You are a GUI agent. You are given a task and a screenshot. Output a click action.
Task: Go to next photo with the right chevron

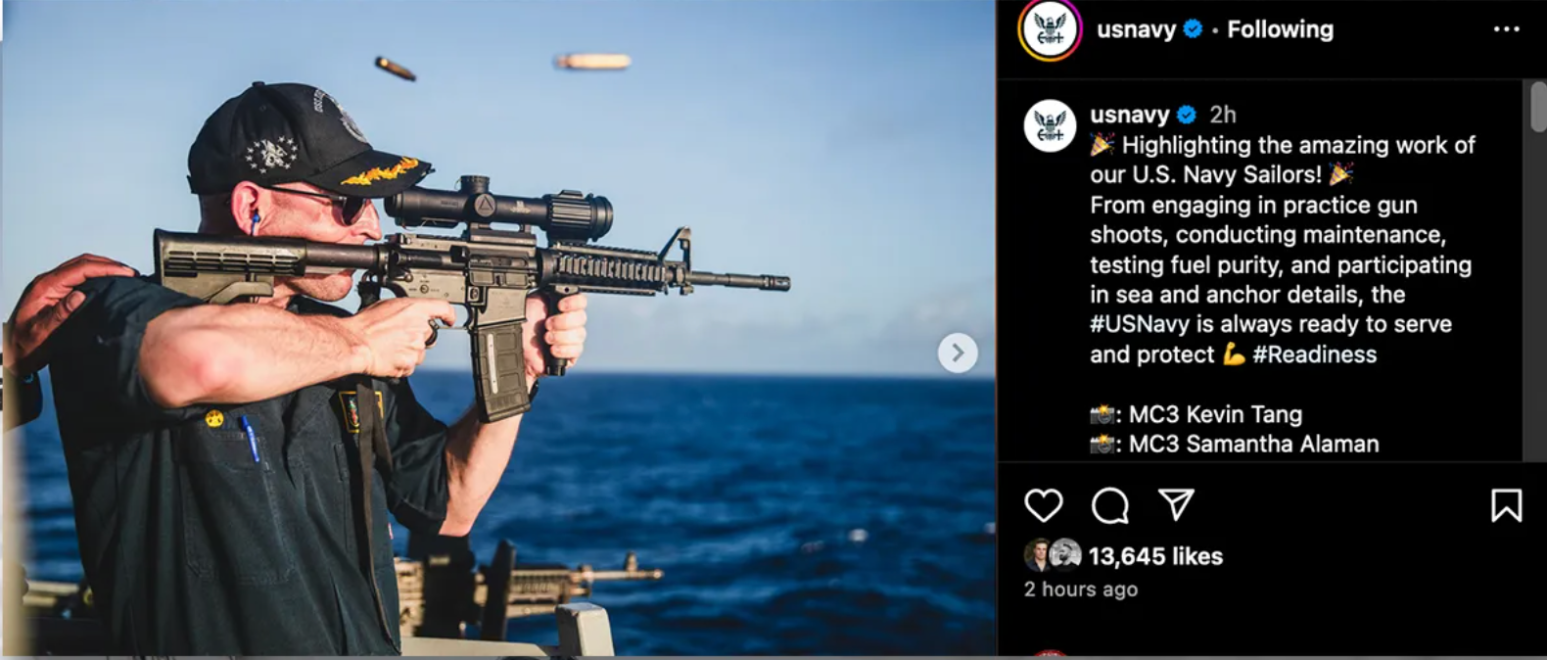tap(957, 353)
